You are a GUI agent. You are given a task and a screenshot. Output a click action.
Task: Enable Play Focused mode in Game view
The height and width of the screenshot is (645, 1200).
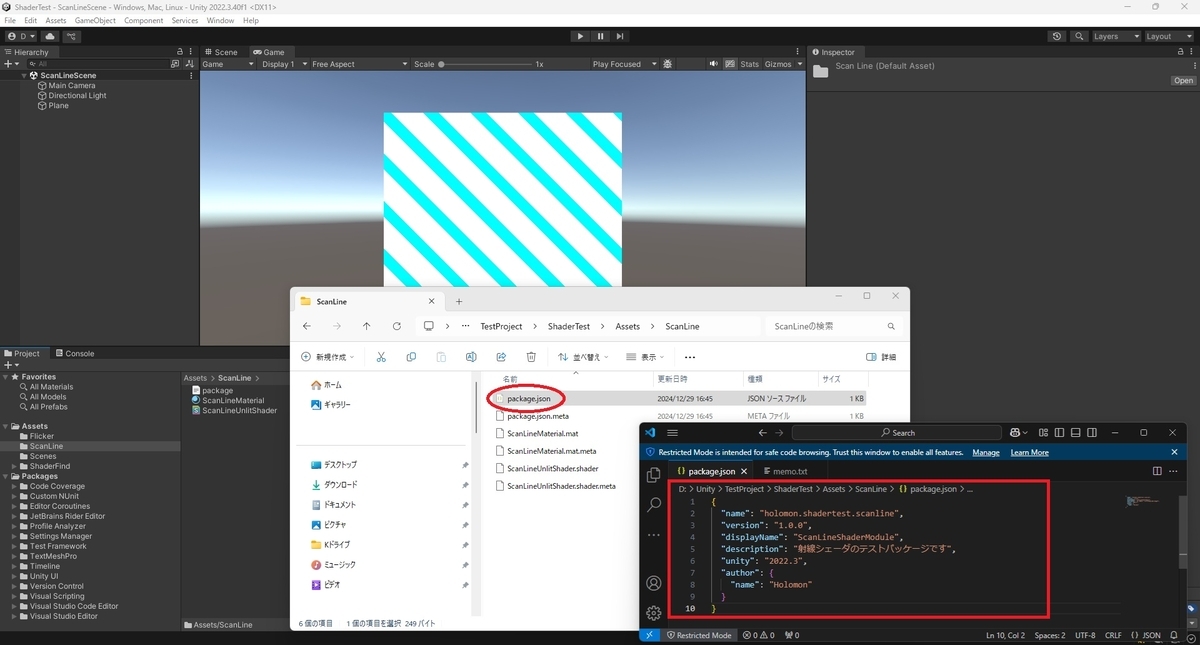[x=618, y=63]
